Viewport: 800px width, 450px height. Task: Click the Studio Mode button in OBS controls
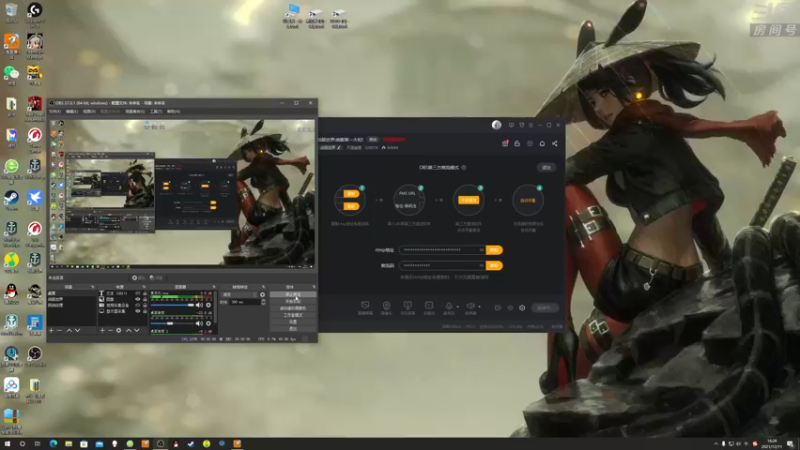point(293,315)
